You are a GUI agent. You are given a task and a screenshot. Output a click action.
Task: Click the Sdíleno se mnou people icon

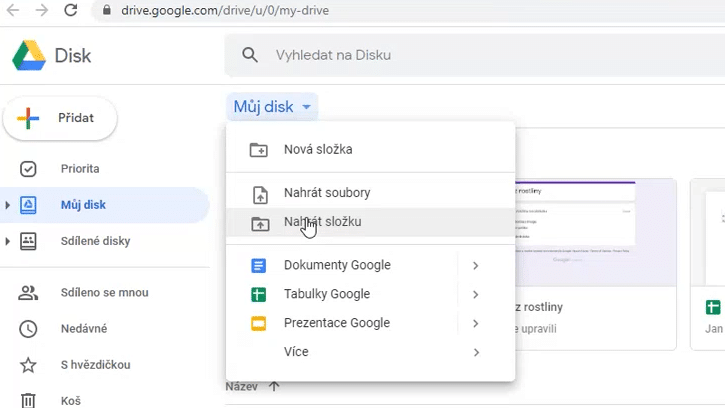(x=28, y=293)
